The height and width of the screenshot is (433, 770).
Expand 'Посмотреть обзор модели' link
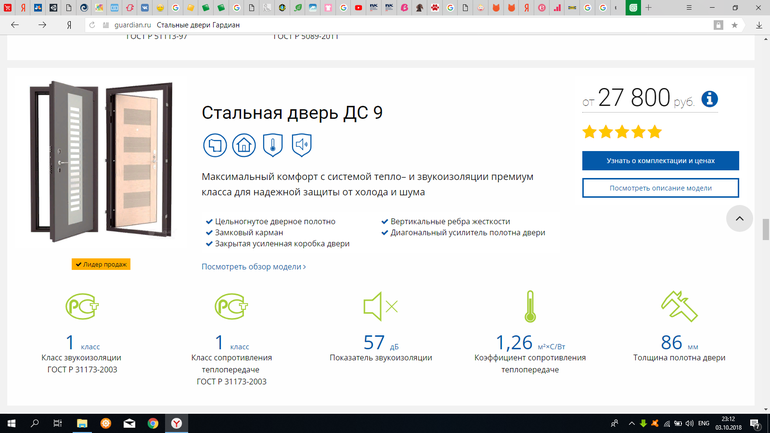pyautogui.click(x=254, y=267)
